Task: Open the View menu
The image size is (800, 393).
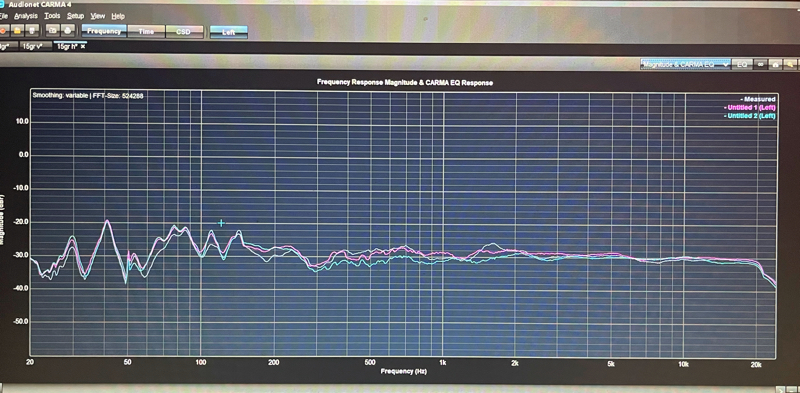Action: tap(97, 16)
